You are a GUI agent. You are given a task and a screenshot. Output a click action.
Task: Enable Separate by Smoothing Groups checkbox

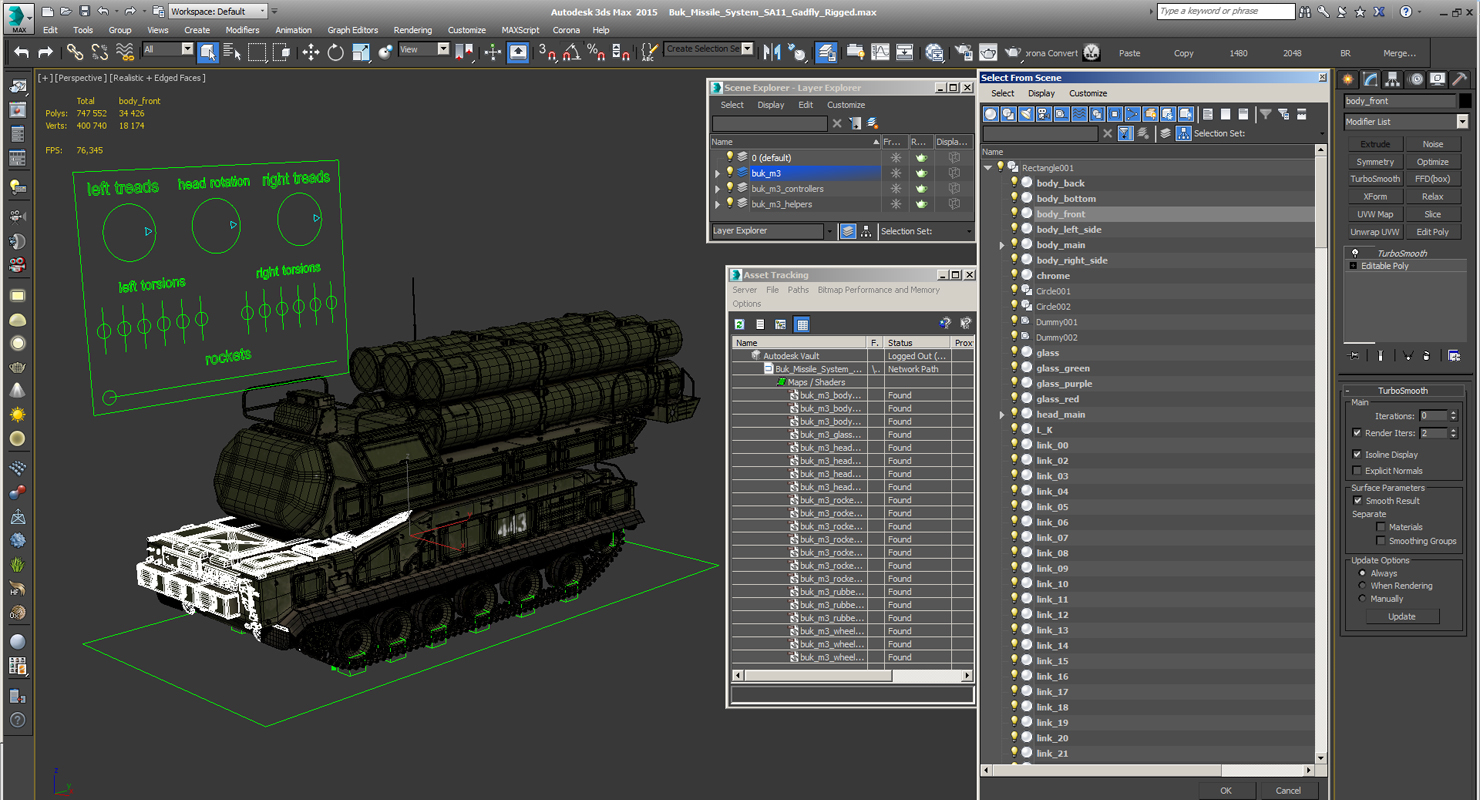click(1381, 541)
